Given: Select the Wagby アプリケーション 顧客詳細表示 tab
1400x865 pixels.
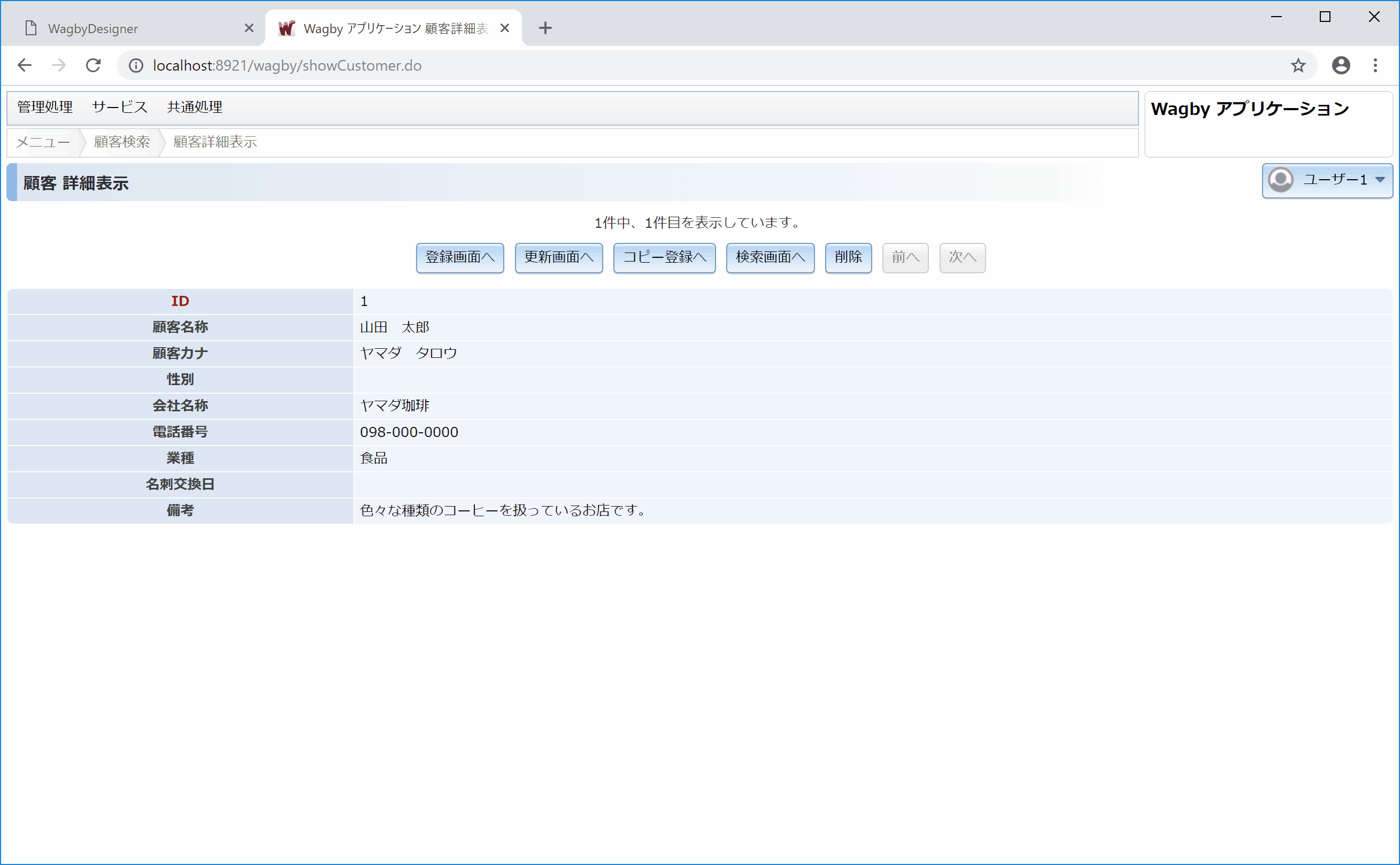Looking at the screenshot, I should click(394, 28).
